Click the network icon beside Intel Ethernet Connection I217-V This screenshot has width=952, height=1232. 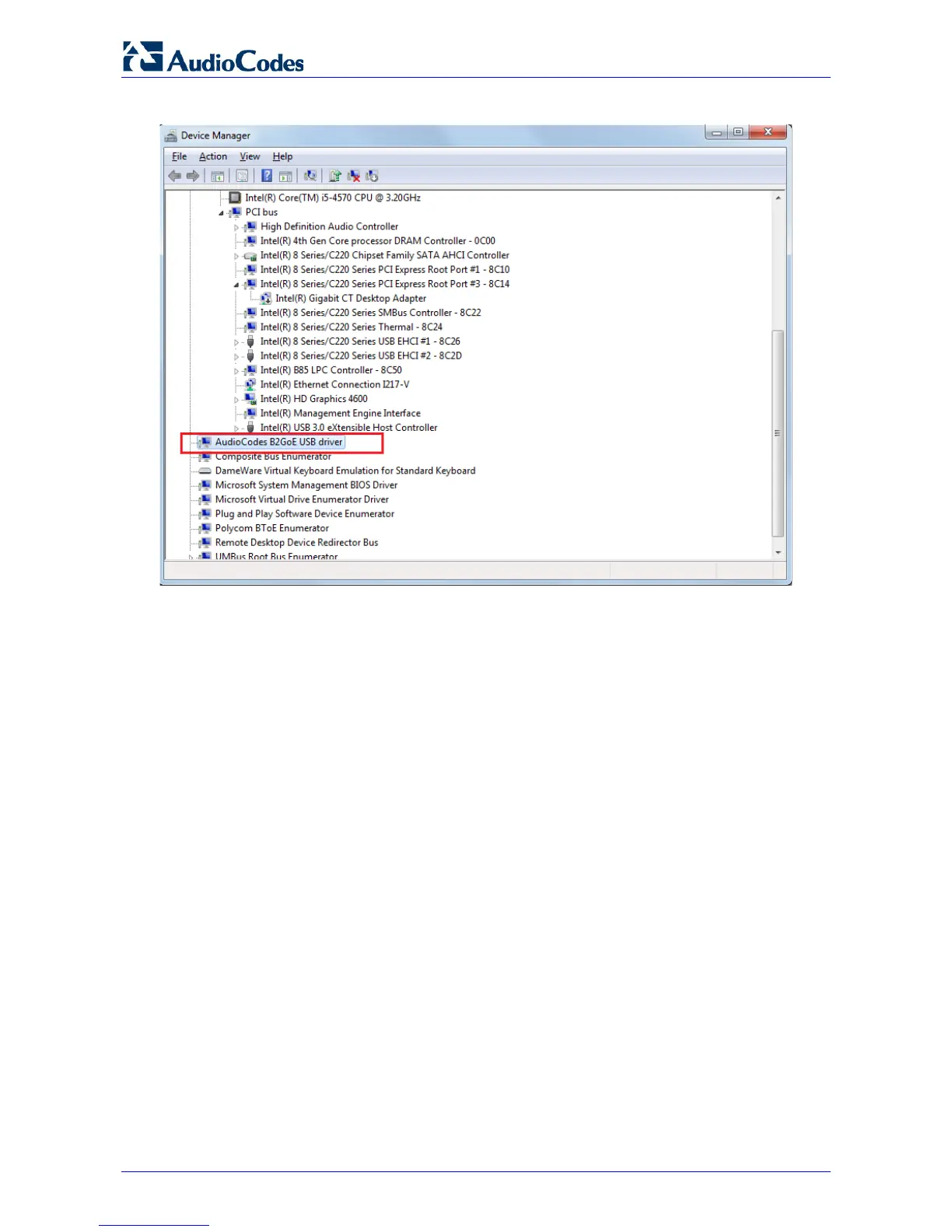tap(250, 384)
